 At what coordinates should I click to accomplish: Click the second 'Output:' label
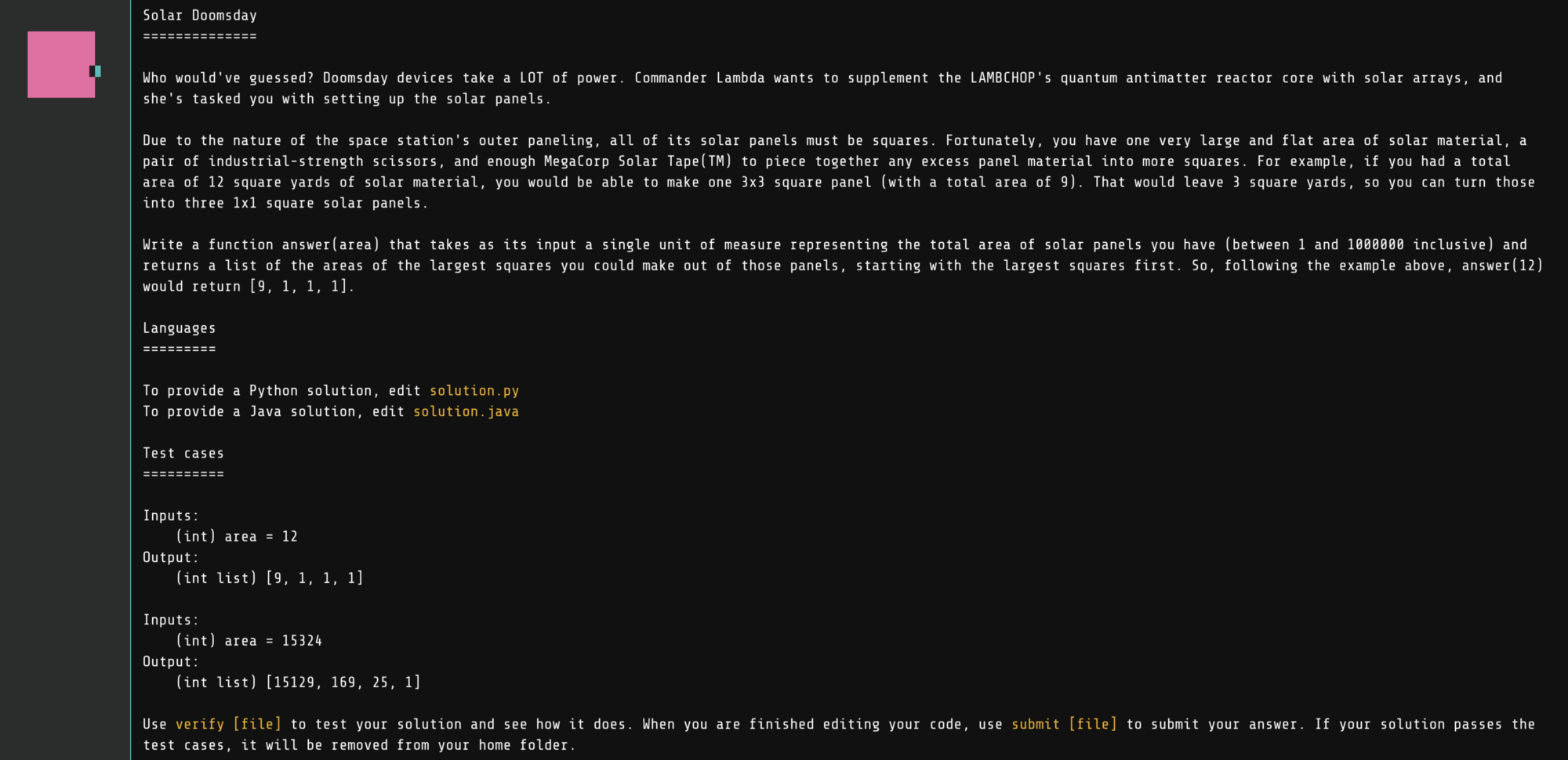pos(170,662)
